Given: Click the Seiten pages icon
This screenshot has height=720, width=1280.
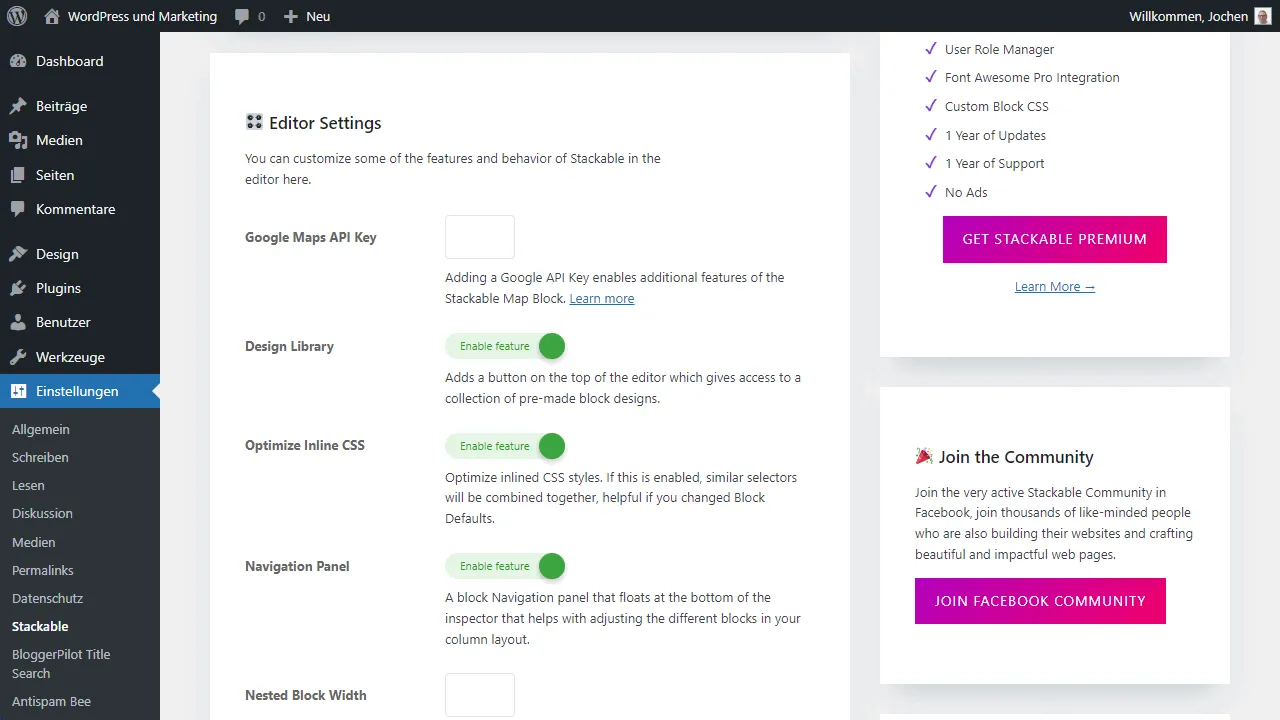Looking at the screenshot, I should point(18,175).
